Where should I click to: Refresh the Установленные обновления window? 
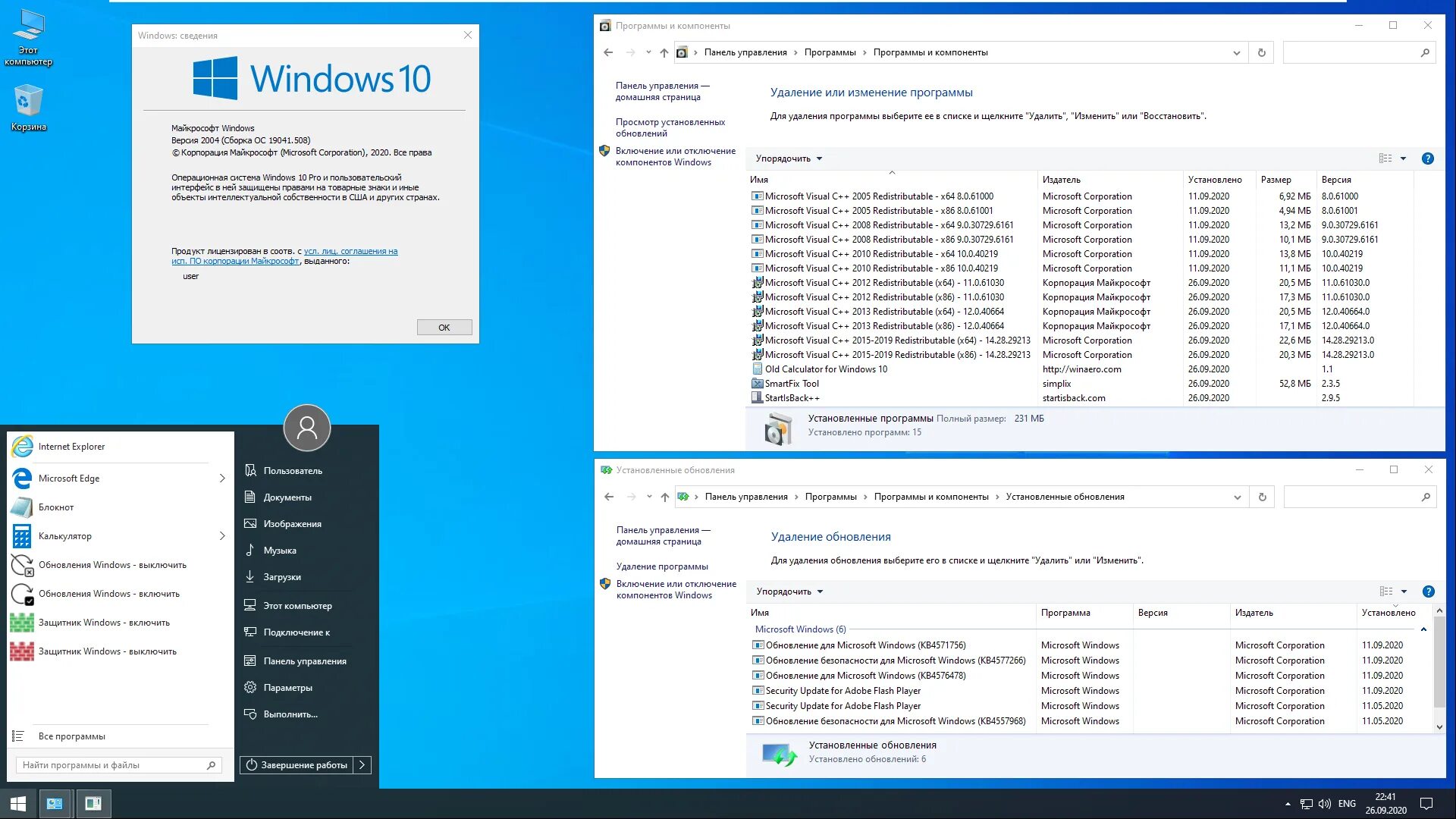(1263, 497)
